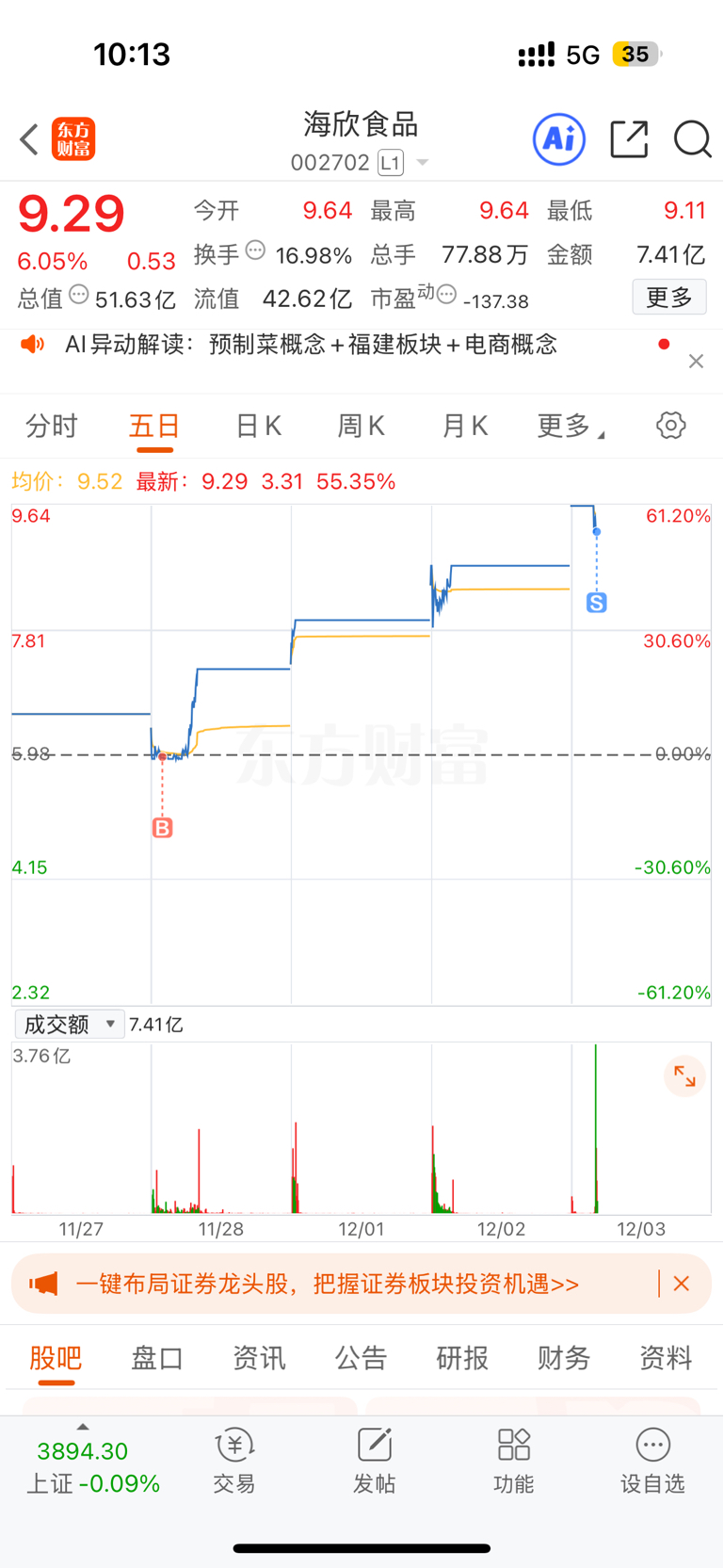Image resolution: width=724 pixels, height=1568 pixels.
Task: Open the 盘口 tab
Action: [157, 1358]
